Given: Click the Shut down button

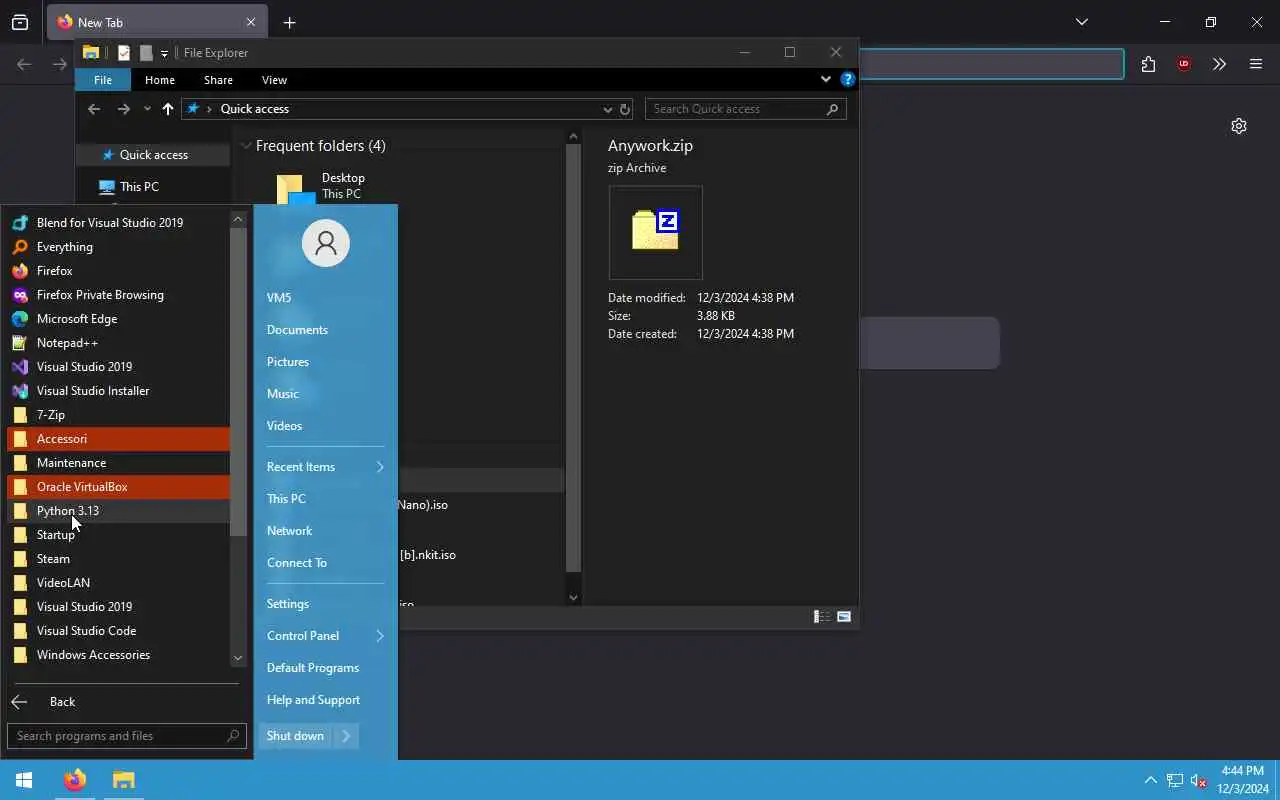Looking at the screenshot, I should pyautogui.click(x=296, y=736).
